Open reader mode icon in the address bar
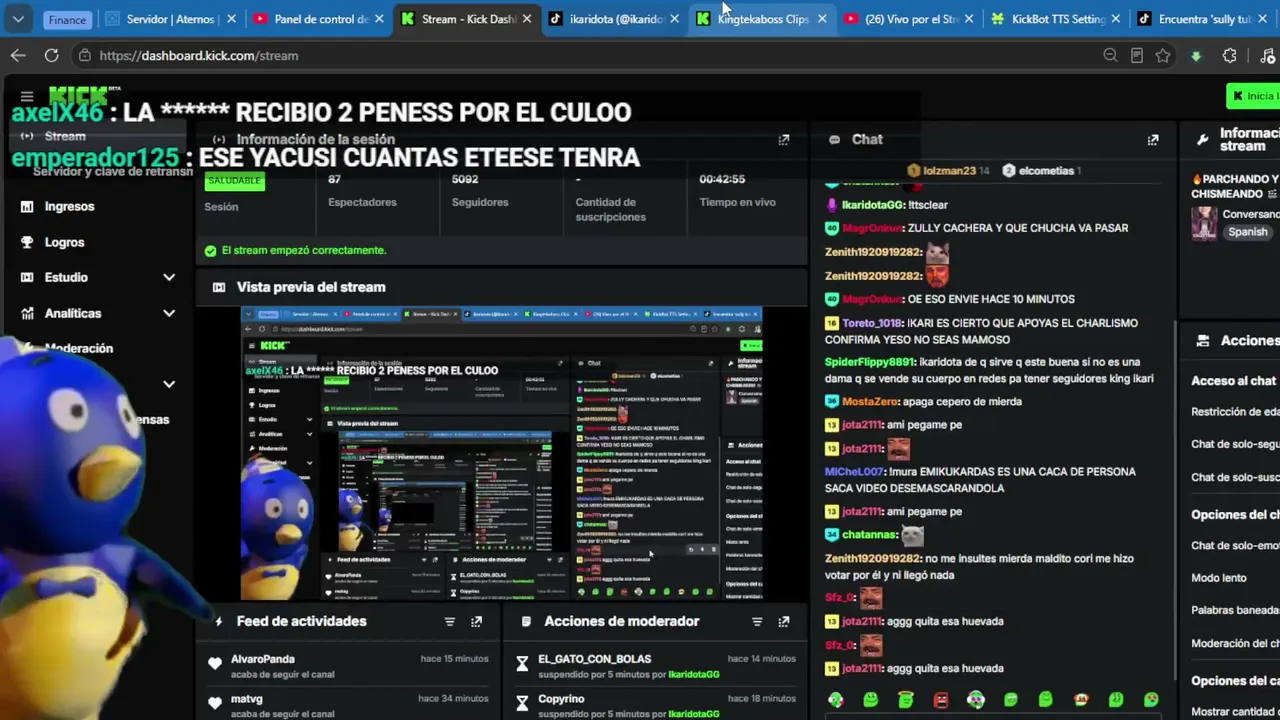The width and height of the screenshot is (1280, 720). (1137, 56)
